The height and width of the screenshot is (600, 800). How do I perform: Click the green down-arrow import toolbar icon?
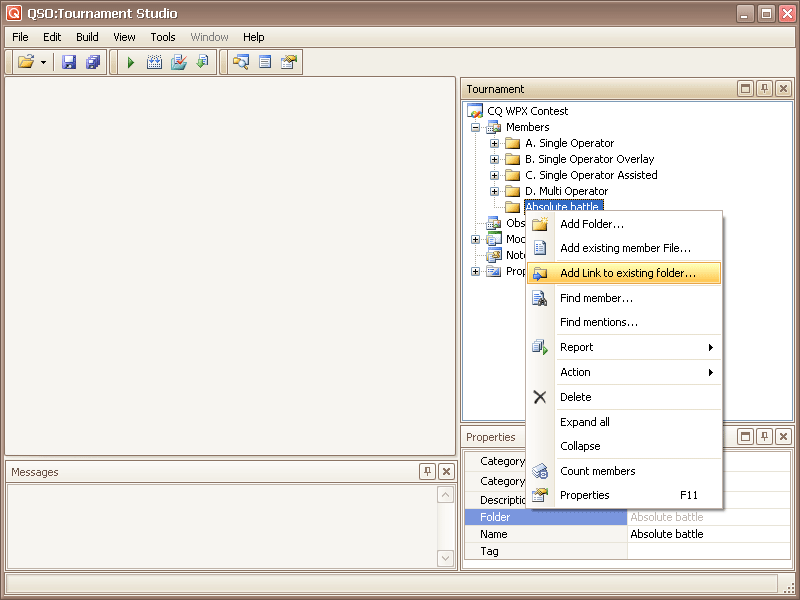(x=203, y=62)
